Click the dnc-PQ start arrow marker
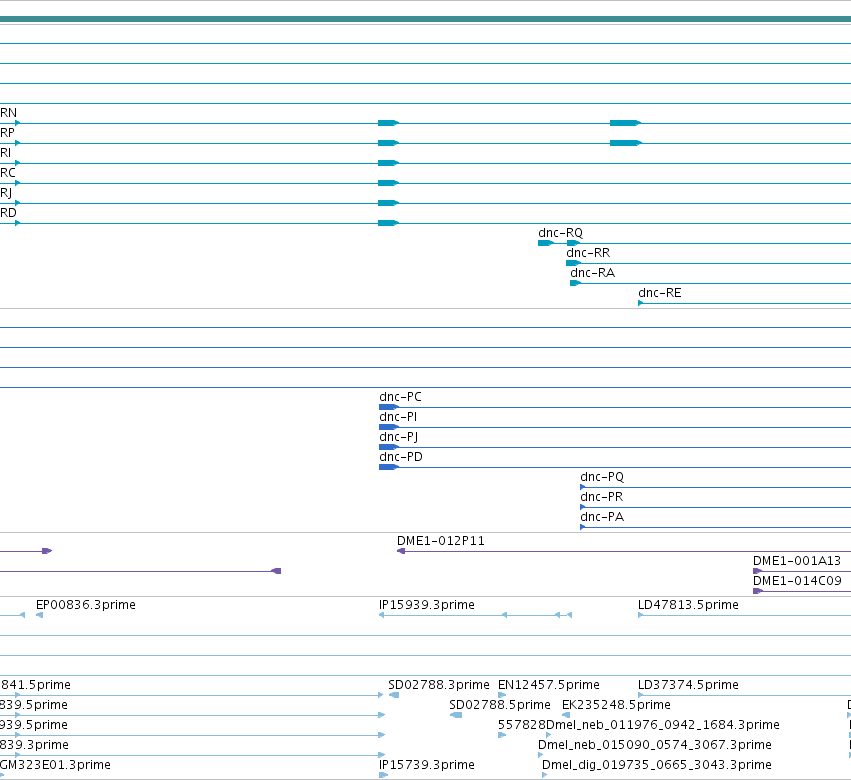This screenshot has height=780, width=851. coord(583,487)
